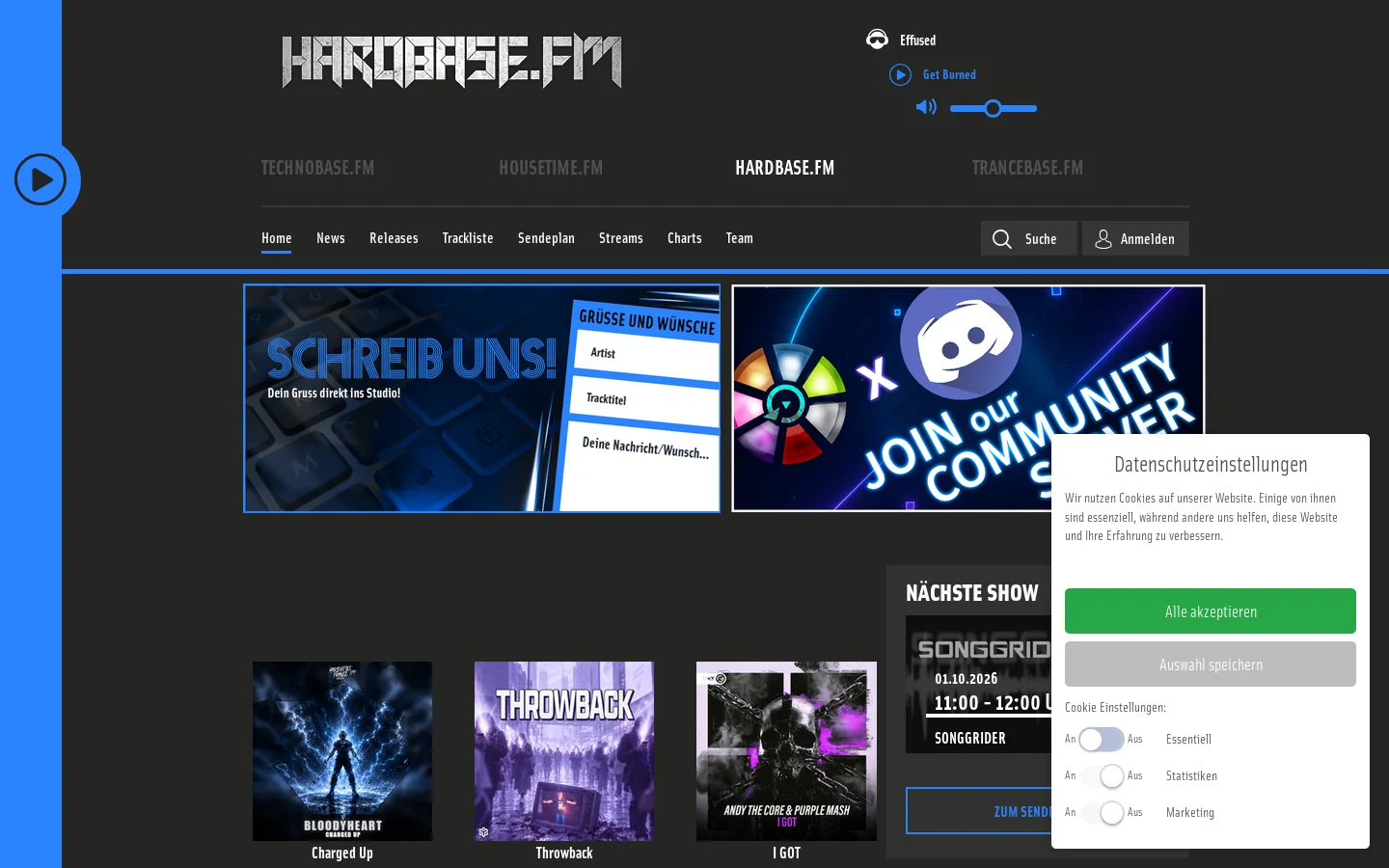Mute the volume speaker icon
Screen dimensions: 1389x868
pyautogui.click(x=926, y=107)
